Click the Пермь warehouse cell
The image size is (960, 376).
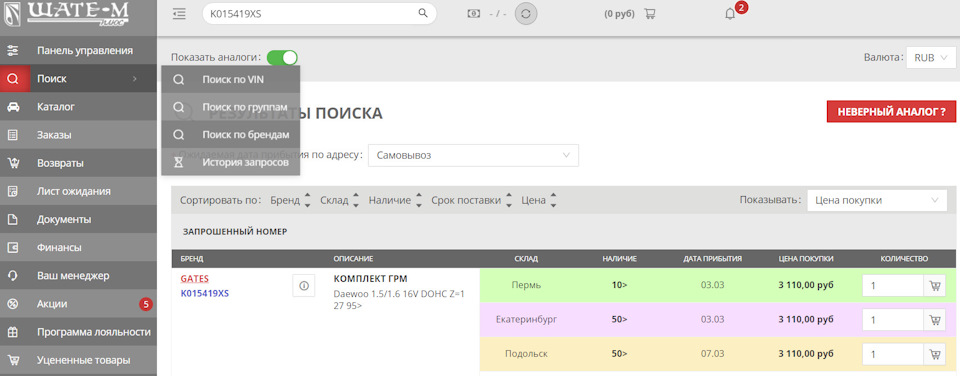tap(527, 285)
